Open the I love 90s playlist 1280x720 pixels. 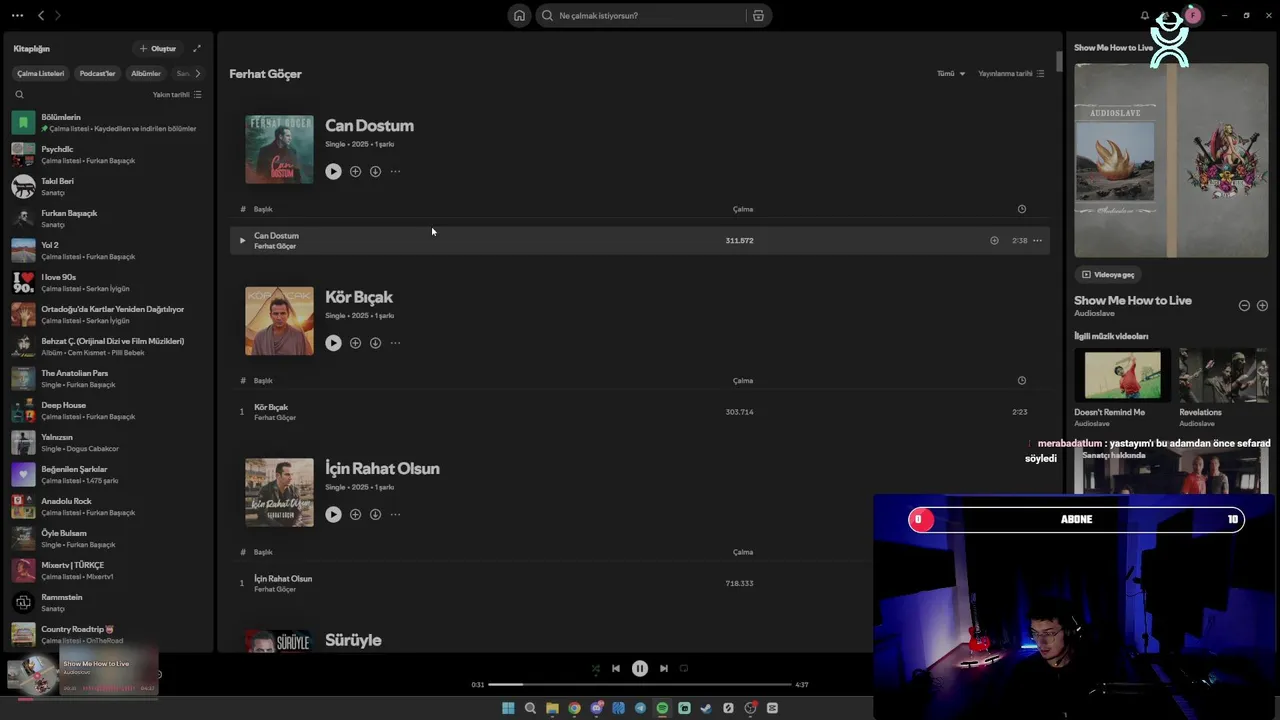(x=108, y=283)
